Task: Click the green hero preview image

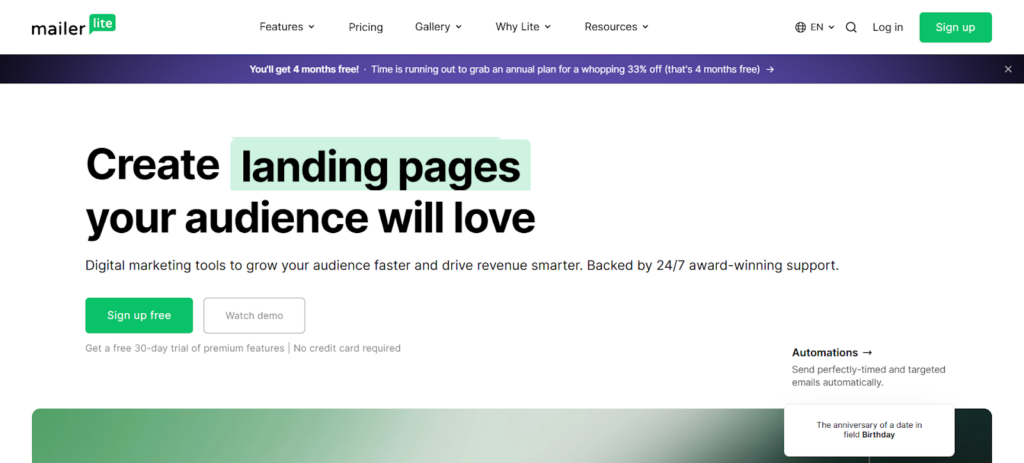Action: point(400,436)
